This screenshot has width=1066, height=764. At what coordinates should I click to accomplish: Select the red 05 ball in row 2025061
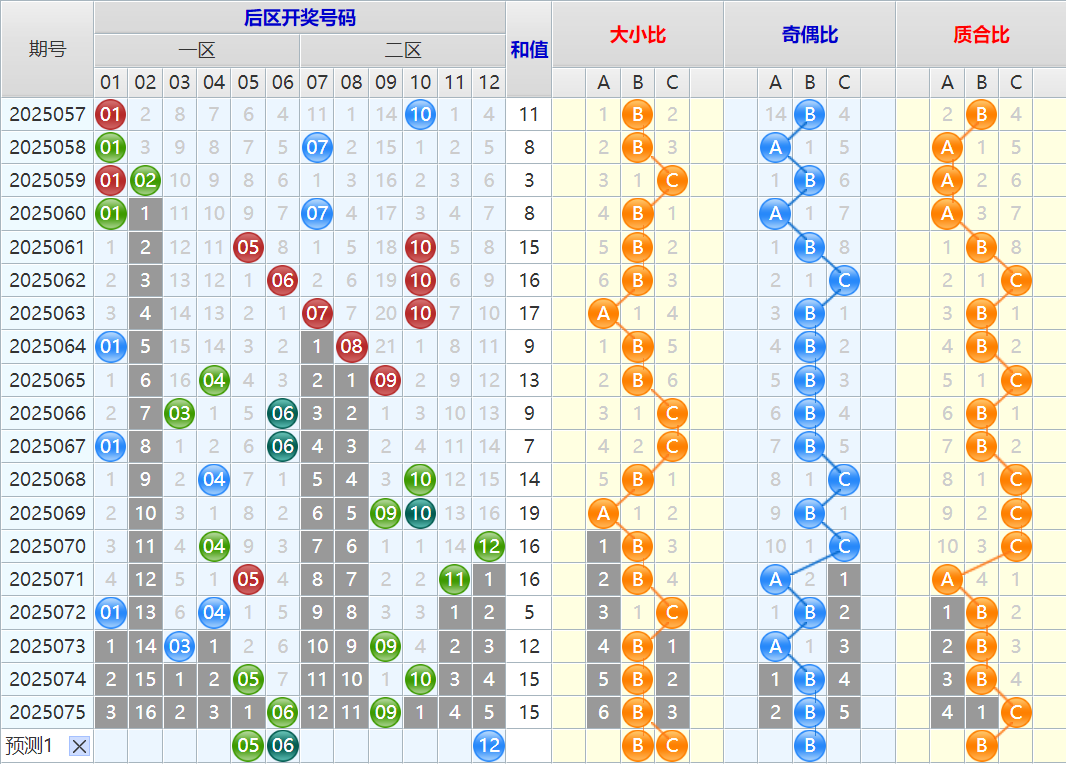[x=248, y=247]
